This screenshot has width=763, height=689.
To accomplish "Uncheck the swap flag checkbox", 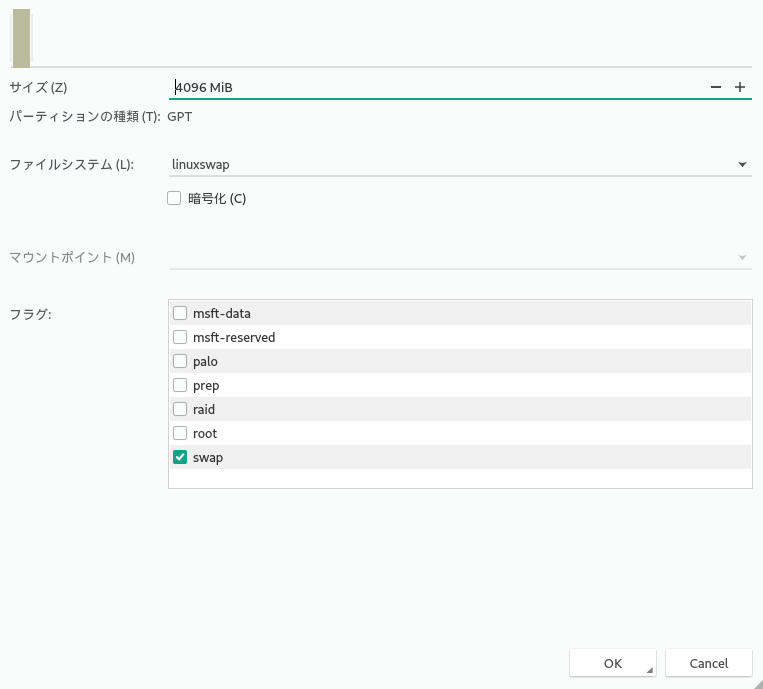I will tap(180, 457).
